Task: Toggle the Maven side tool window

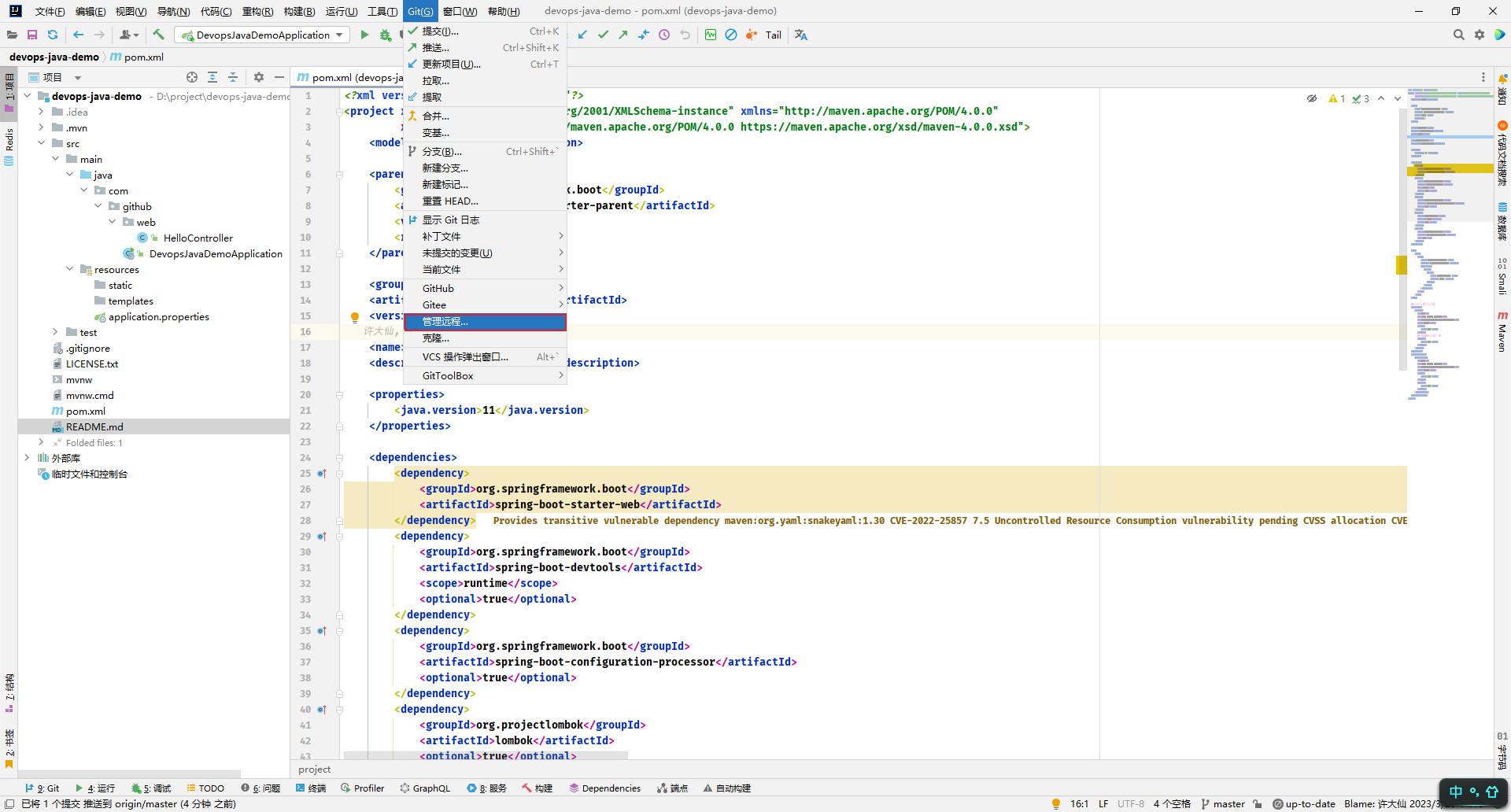Action: (x=1502, y=332)
